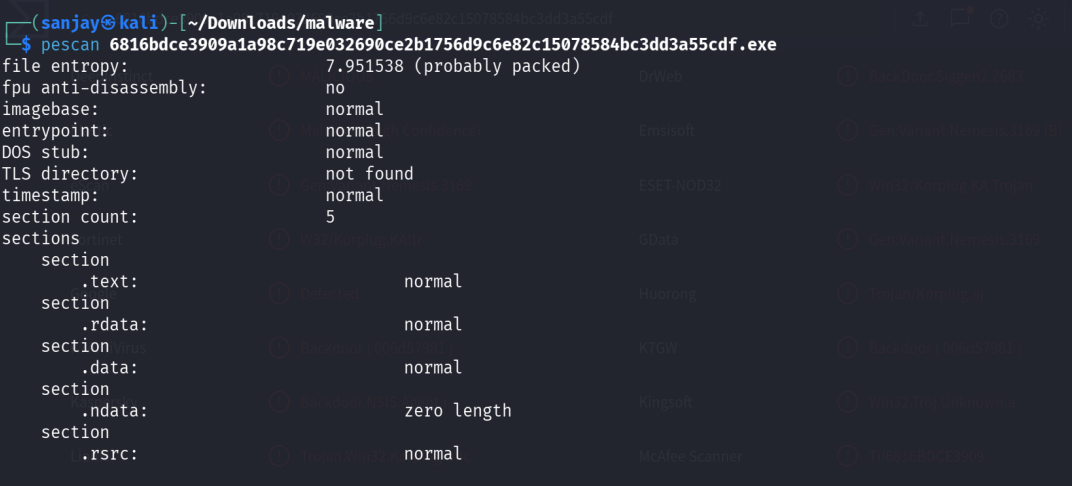The height and width of the screenshot is (486, 1072).
Task: Click warning icon beside ESET-NOD32 Korplug result
Action: pyautogui.click(x=848, y=185)
